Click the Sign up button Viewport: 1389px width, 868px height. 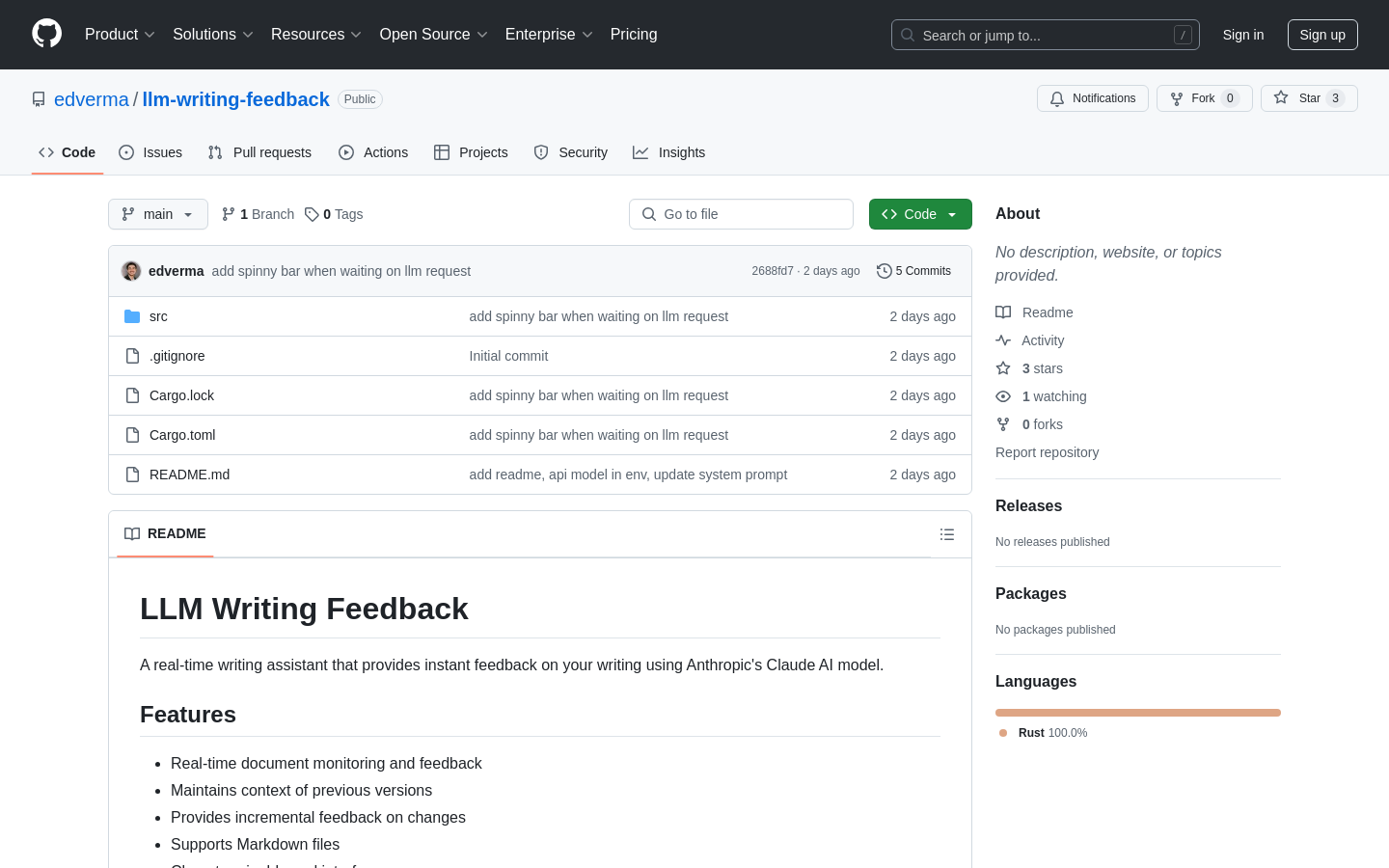click(1322, 35)
